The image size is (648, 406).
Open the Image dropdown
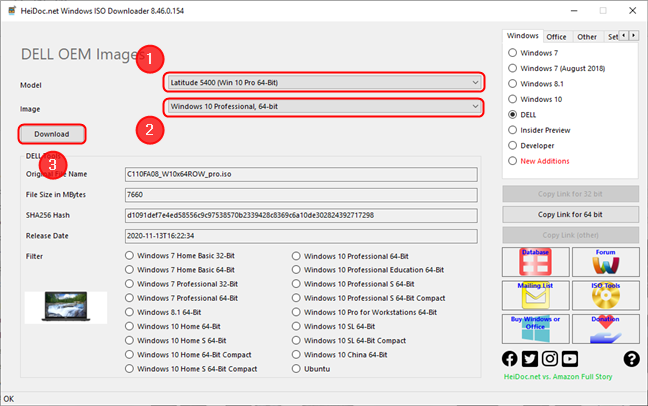(x=324, y=107)
